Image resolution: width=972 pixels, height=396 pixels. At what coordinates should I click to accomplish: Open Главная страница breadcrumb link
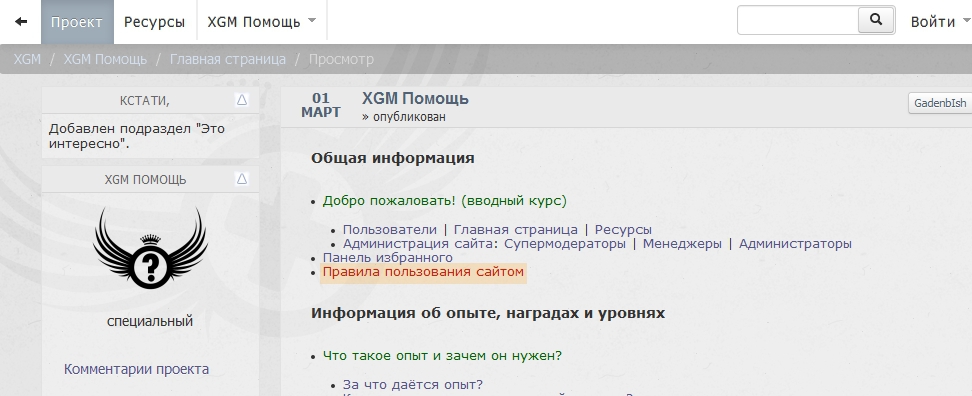point(228,59)
